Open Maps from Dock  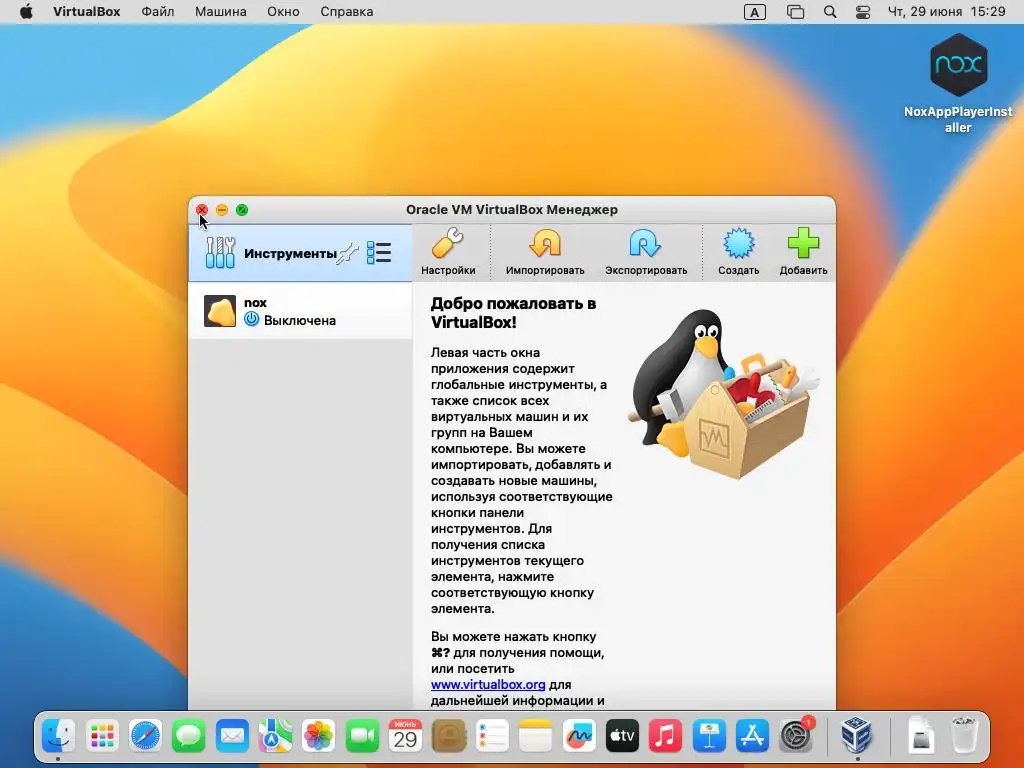(275, 737)
